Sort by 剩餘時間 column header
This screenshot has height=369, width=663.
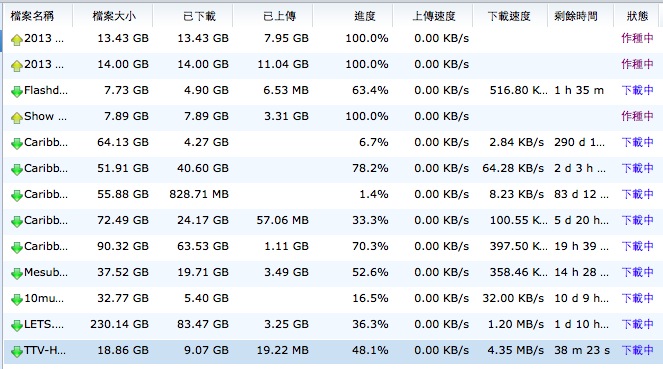click(575, 16)
